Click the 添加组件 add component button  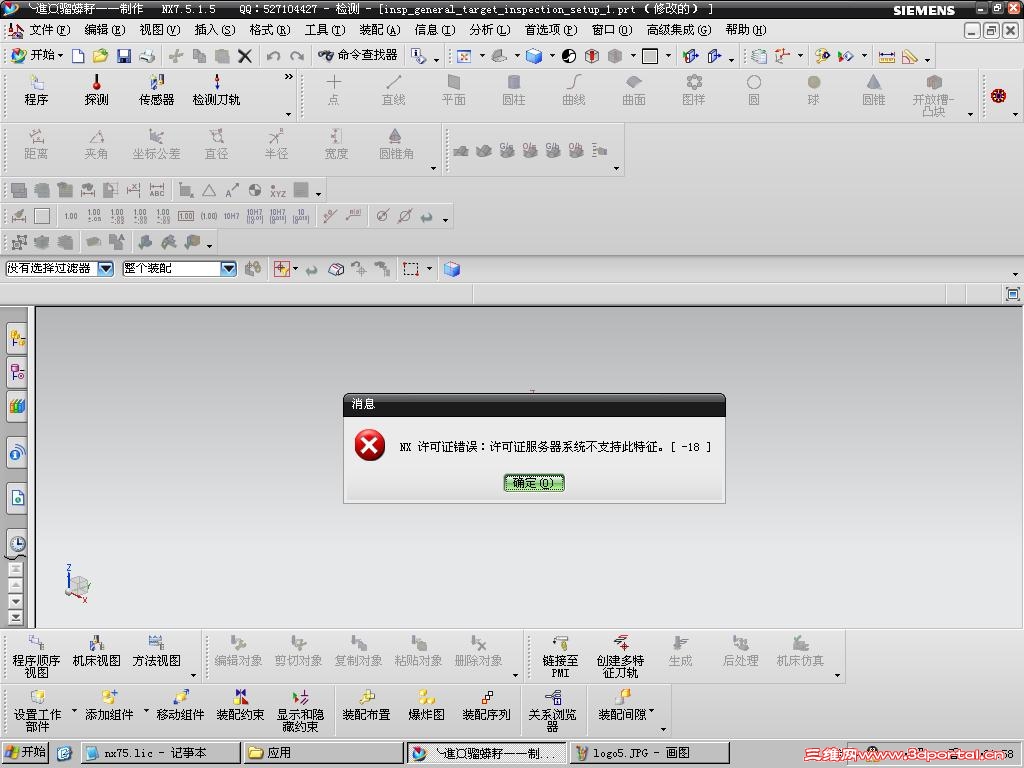[x=109, y=706]
